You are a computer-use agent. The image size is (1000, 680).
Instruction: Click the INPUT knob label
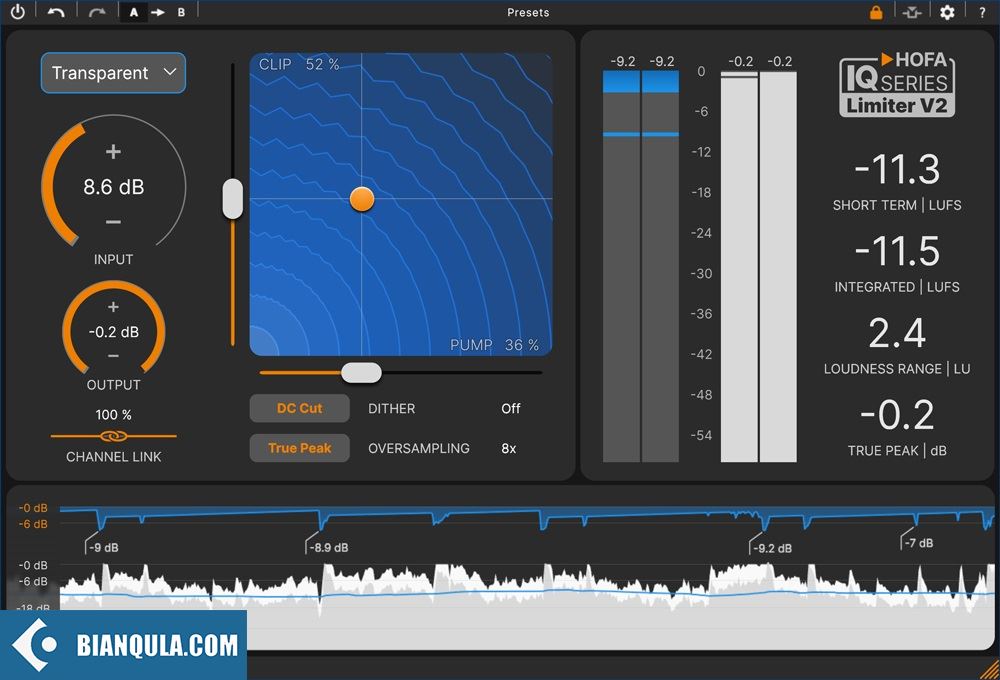click(114, 259)
